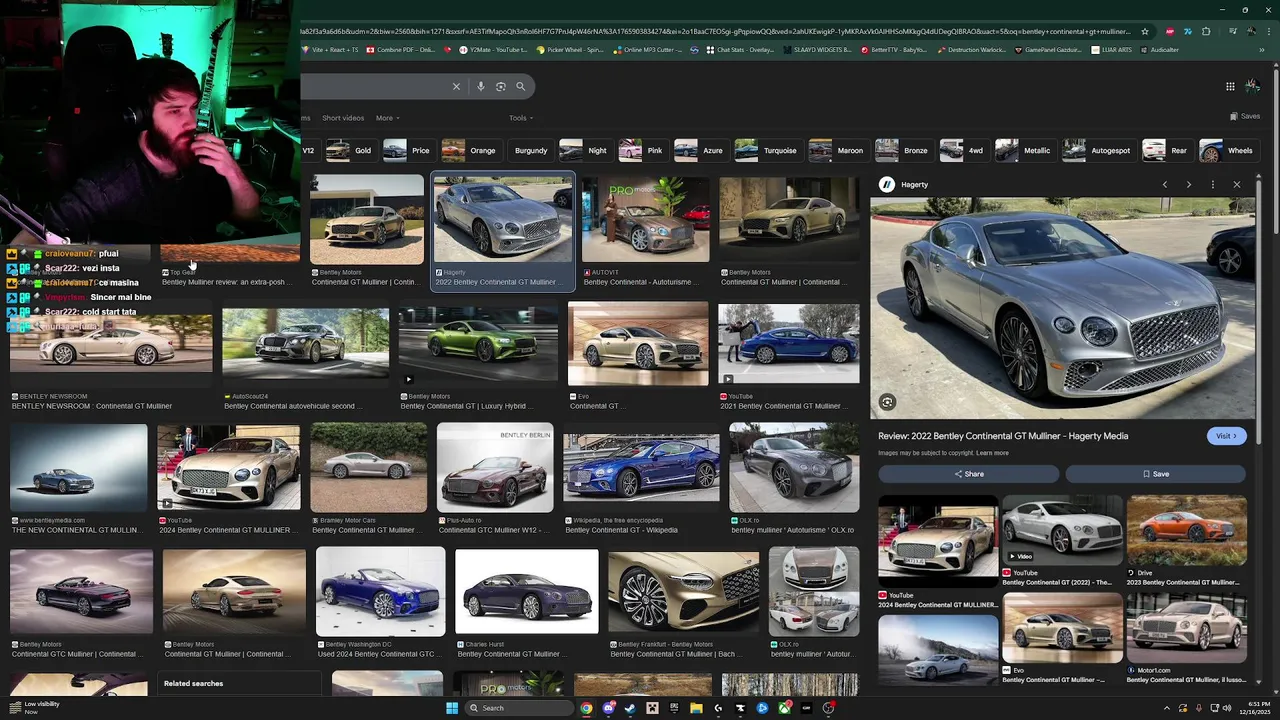Share the previewed Bentley image
Image resolution: width=1280 pixels, height=720 pixels.
click(x=968, y=474)
